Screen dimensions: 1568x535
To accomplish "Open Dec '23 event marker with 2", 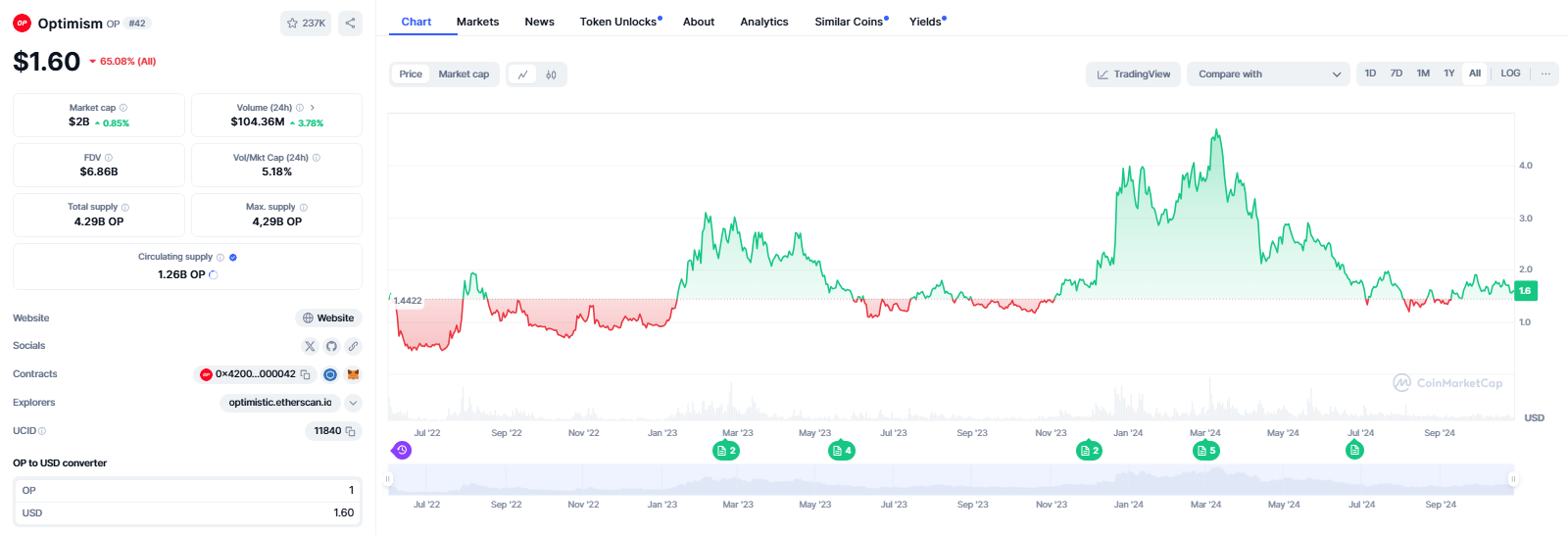I will click(x=1089, y=451).
